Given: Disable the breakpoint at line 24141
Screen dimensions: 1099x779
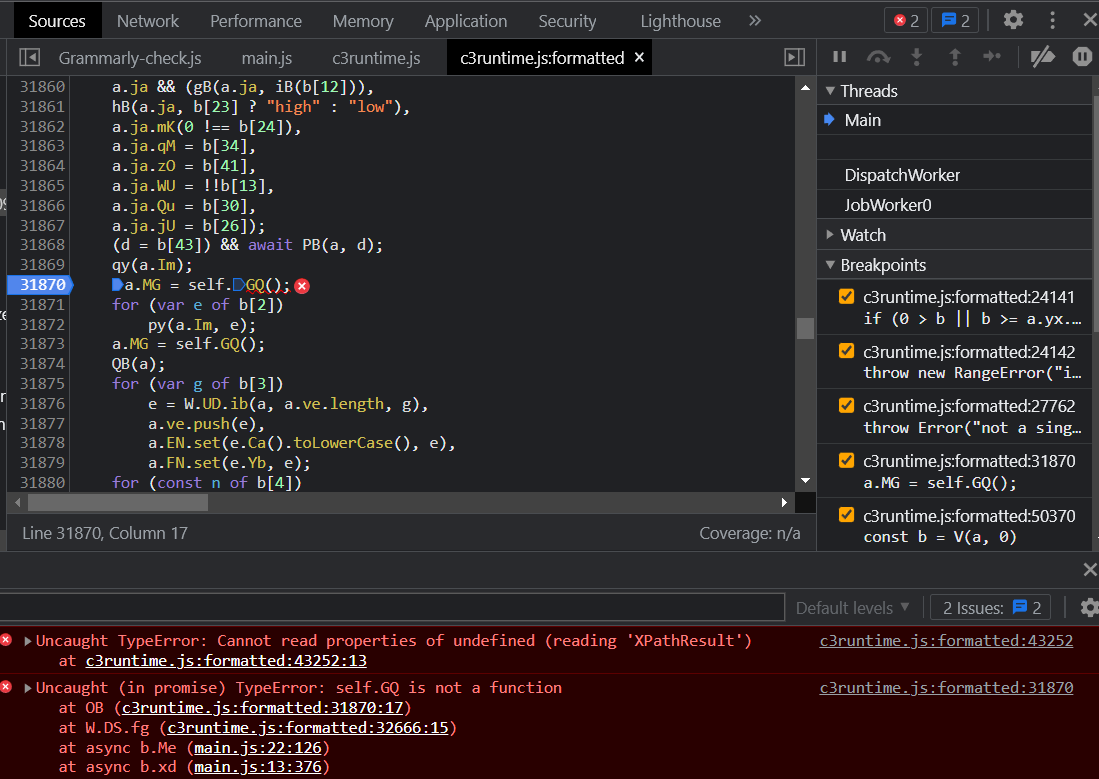Looking at the screenshot, I should [845, 296].
